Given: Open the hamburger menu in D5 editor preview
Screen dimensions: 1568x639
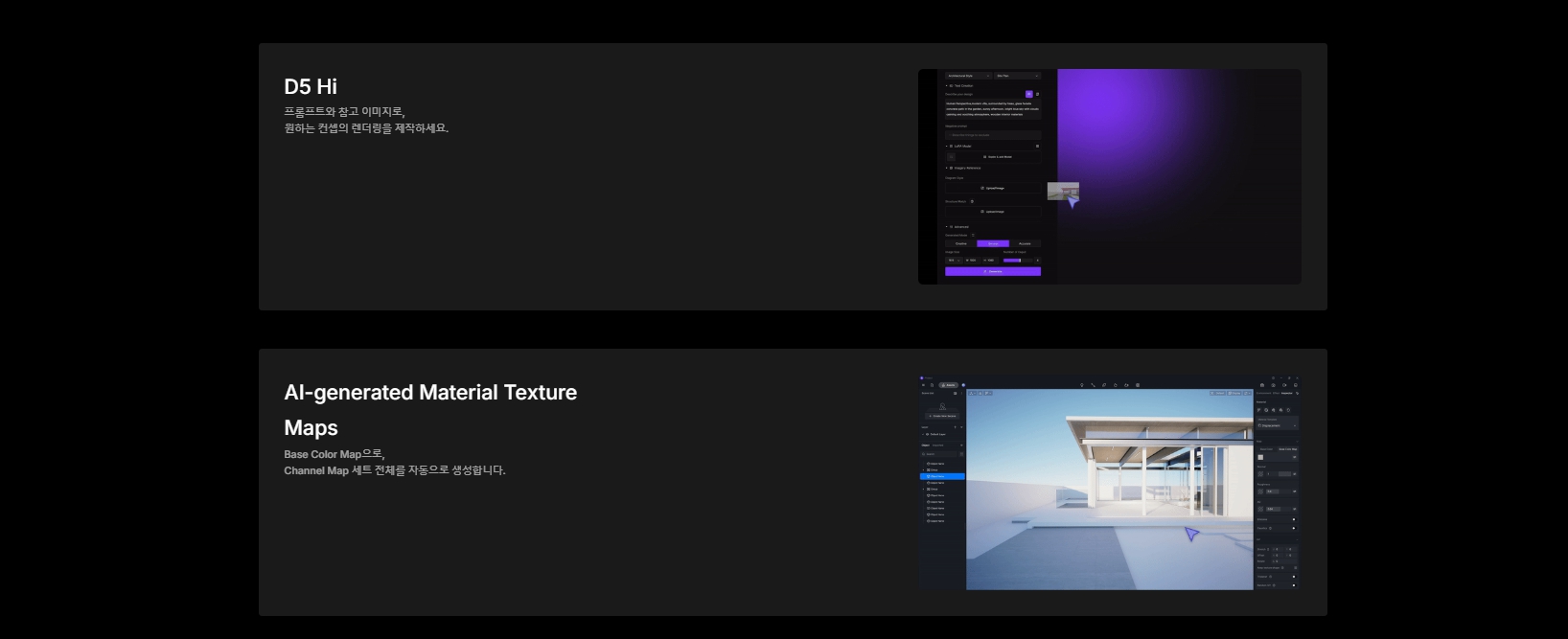Looking at the screenshot, I should (x=923, y=385).
